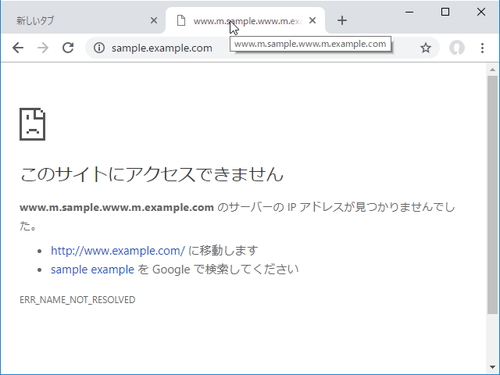Screen dimensions: 500x375
Task: Click the bold www.m.sample.www.m.example.com hostname
Action: [117, 207]
